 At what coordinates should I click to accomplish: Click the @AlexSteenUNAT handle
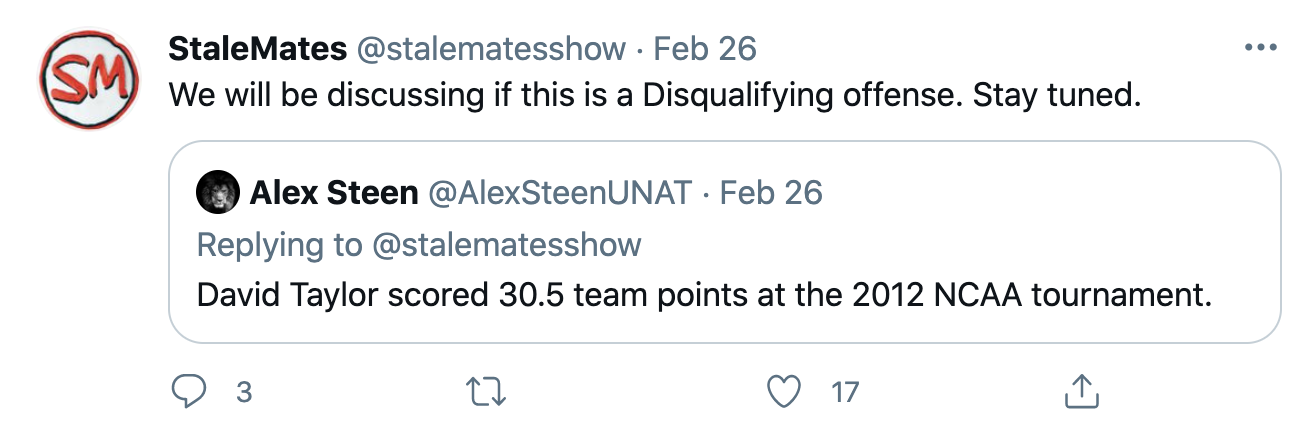point(559,192)
